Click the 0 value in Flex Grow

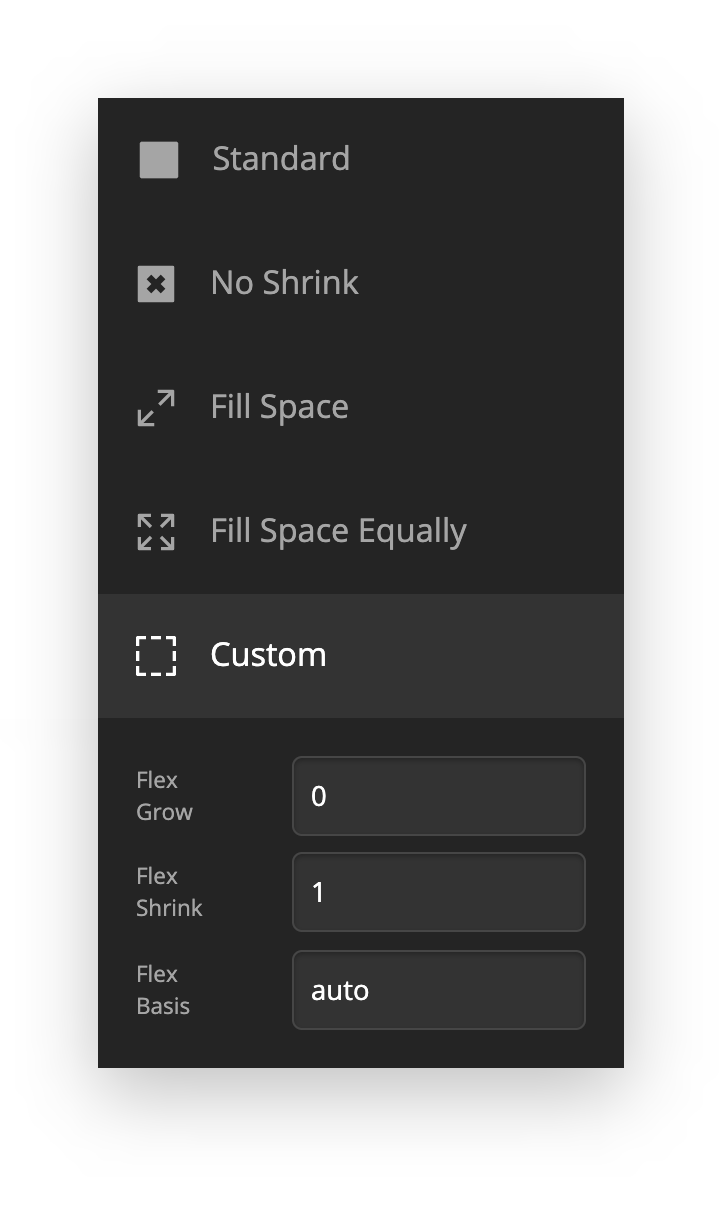click(x=319, y=797)
